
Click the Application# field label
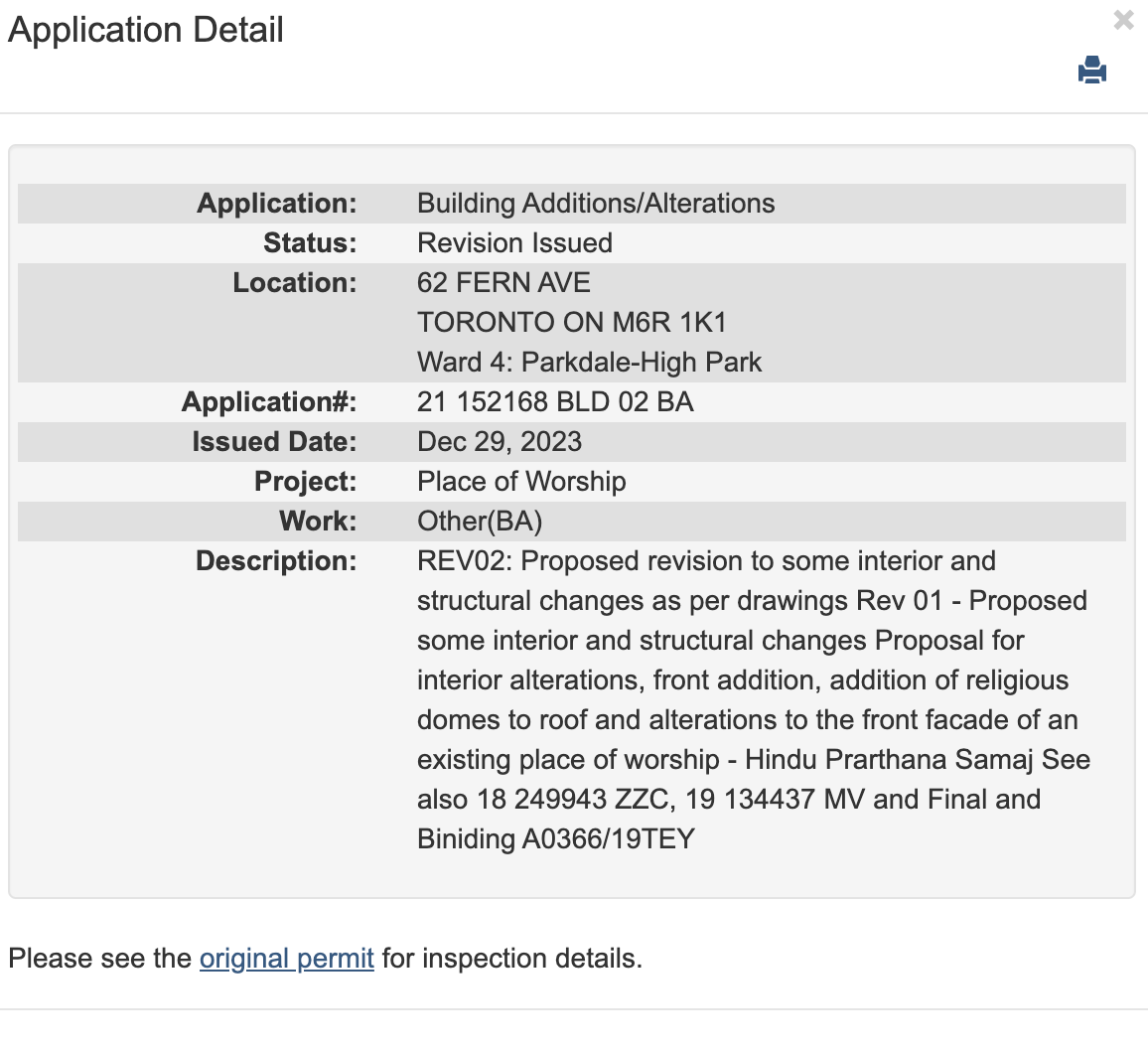(269, 402)
